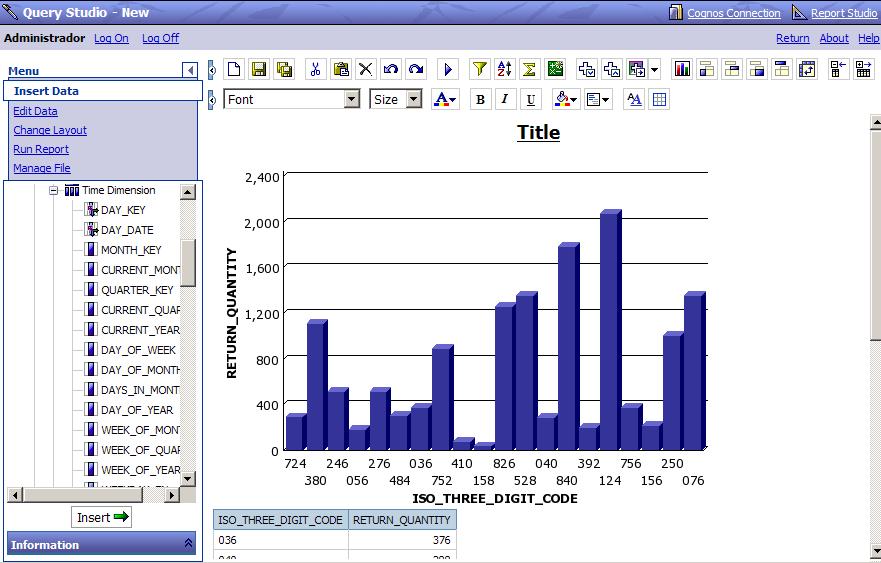Open the font color dropdown
The width and height of the screenshot is (881, 563).
point(445,99)
